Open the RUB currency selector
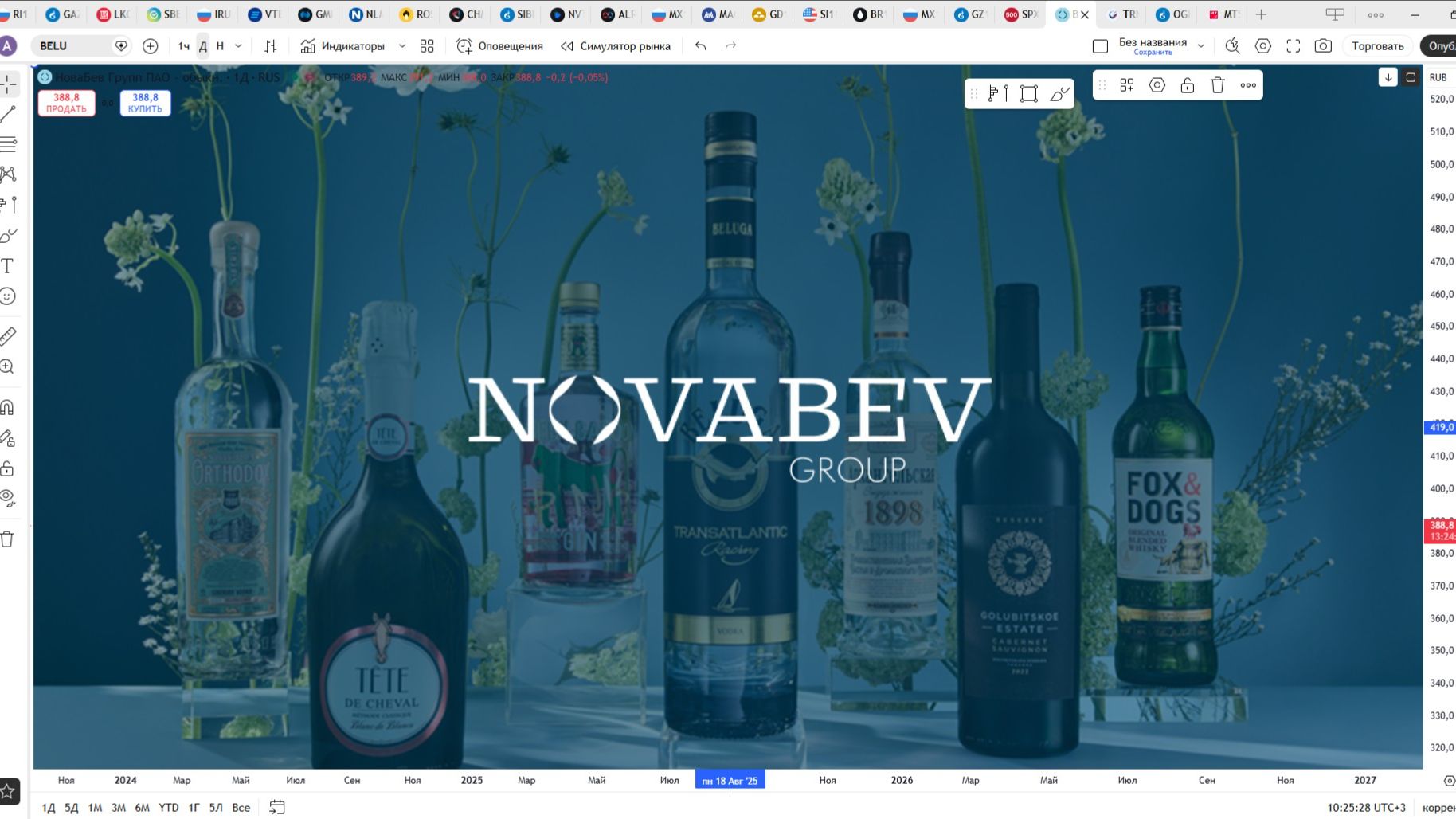Image resolution: width=1456 pixels, height=819 pixels. (1438, 77)
